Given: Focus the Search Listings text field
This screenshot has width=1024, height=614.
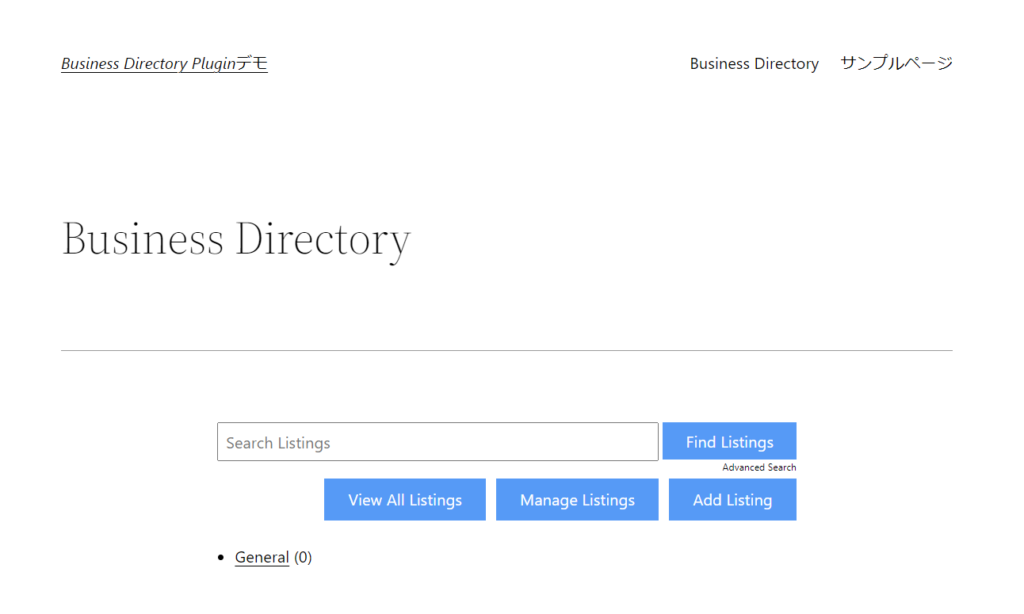Looking at the screenshot, I should point(437,442).
